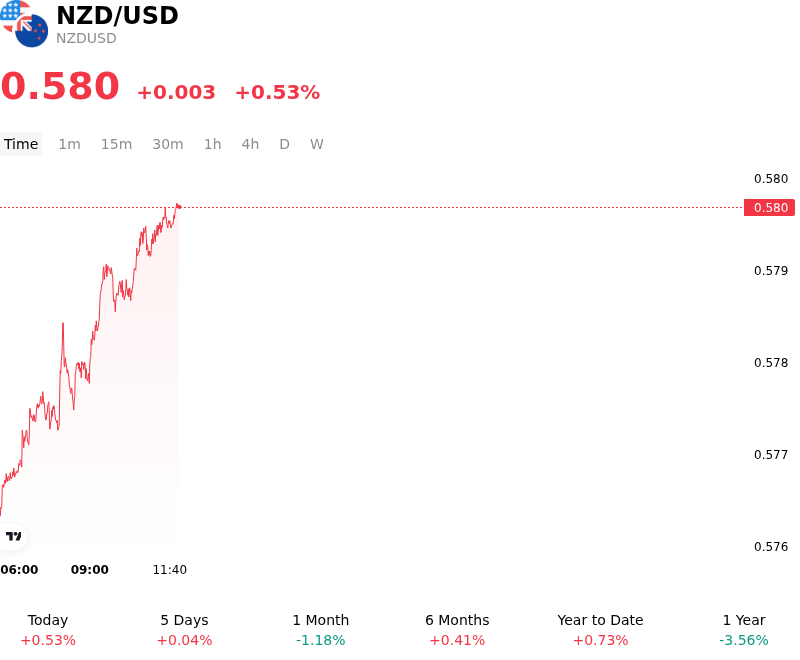The image size is (800, 660).
Task: Switch to the 15m interval
Action: (116, 144)
